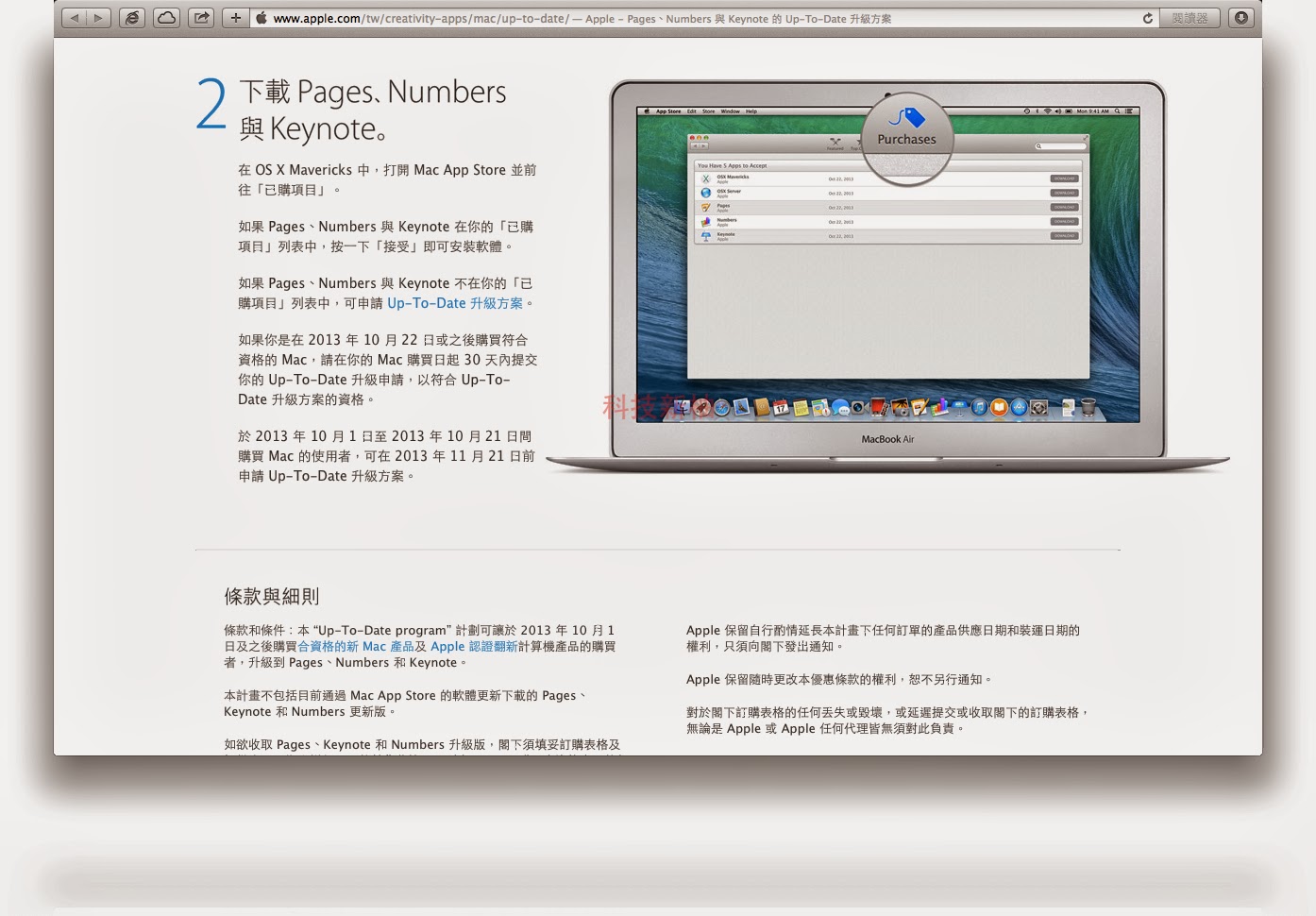The image size is (1316, 916).
Task: Open the Share menu icon
Action: coord(201,18)
